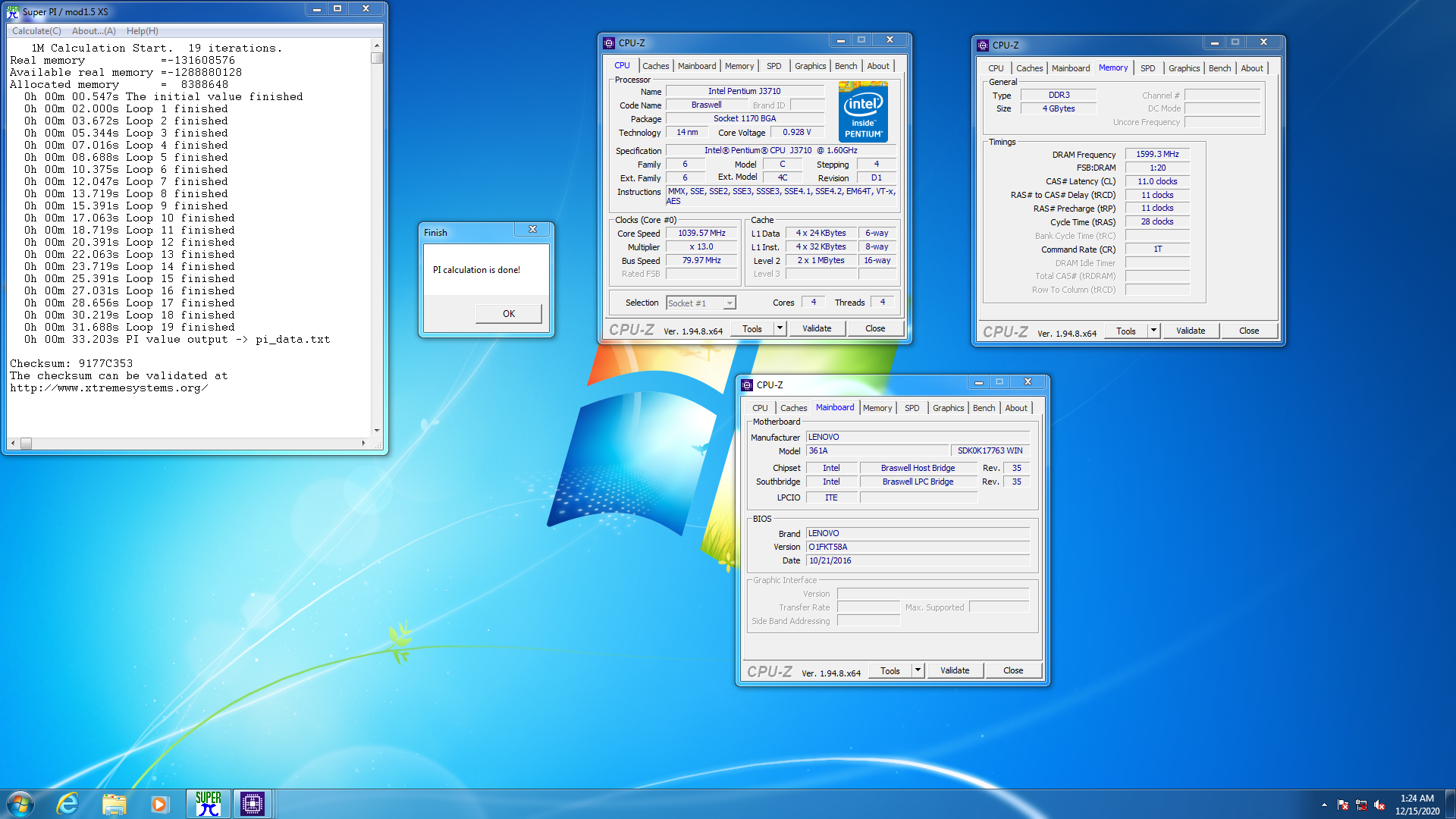
Task: Click Validate in Mainboard window
Action: (955, 671)
